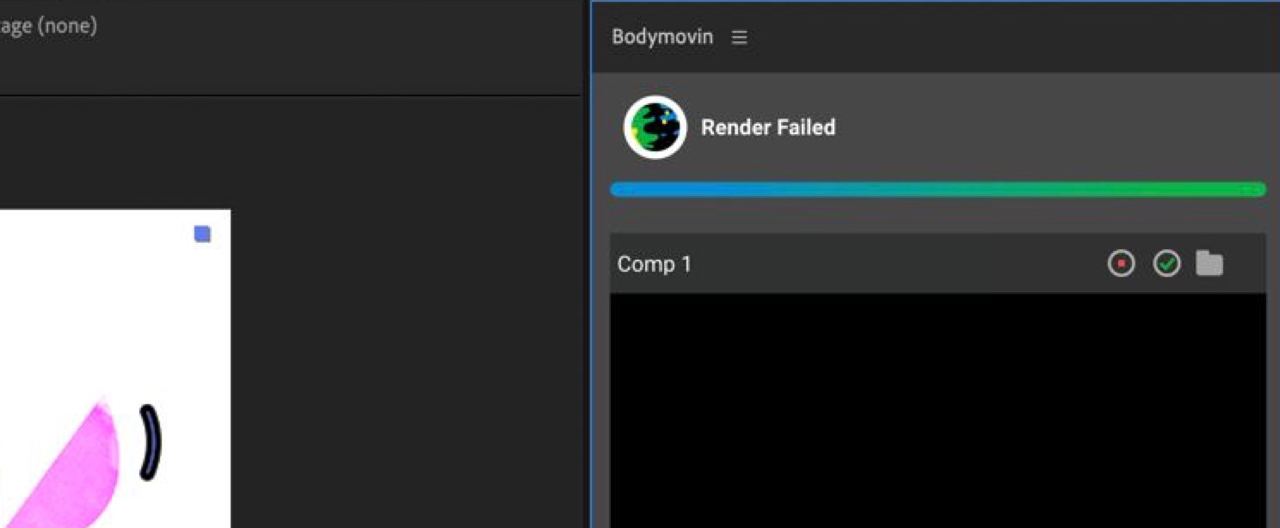Image resolution: width=1280 pixels, height=528 pixels.
Task: Select the pink half-circle shape on canvas
Action: [x=65, y=465]
